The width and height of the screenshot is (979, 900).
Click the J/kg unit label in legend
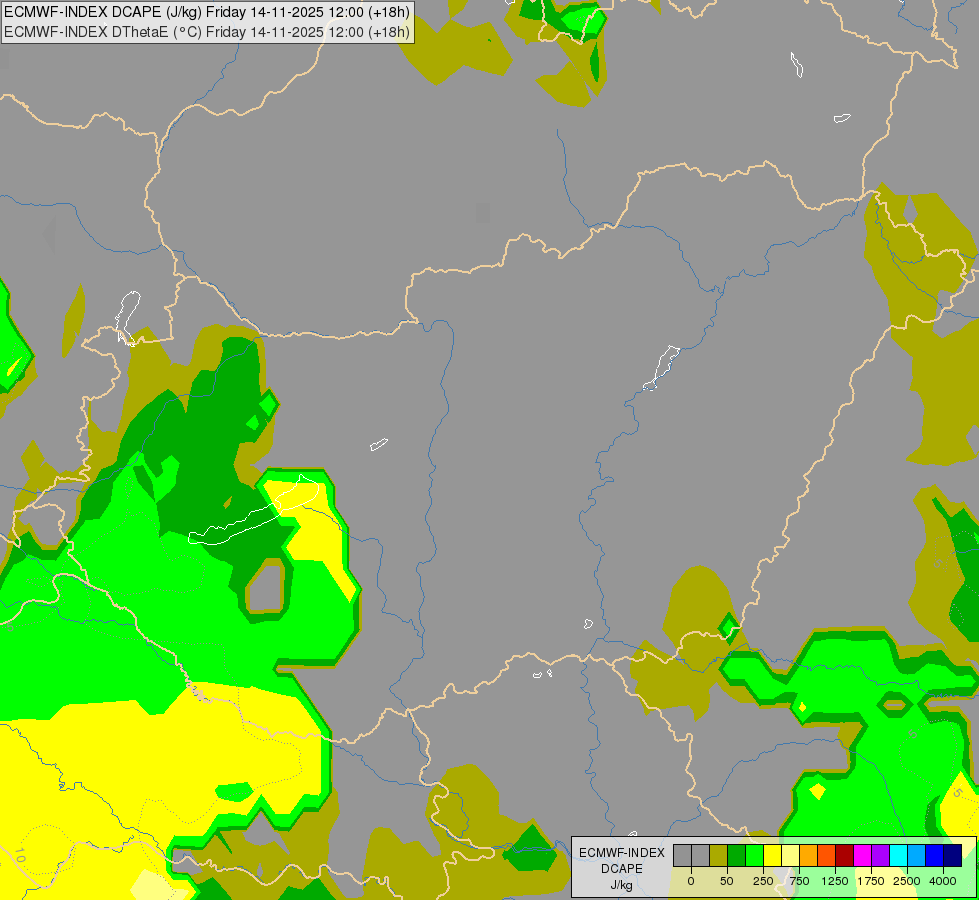pos(621,885)
